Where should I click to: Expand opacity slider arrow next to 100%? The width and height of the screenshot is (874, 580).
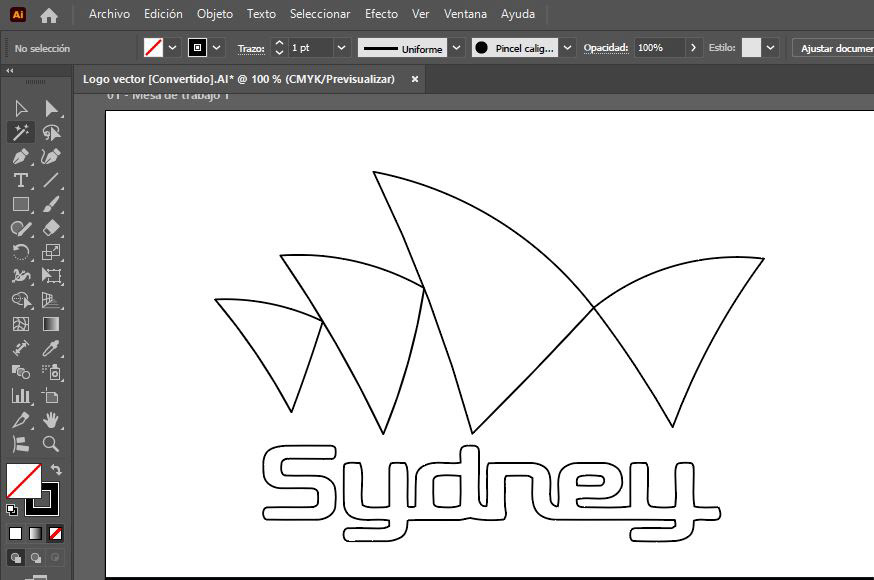[x=693, y=48]
